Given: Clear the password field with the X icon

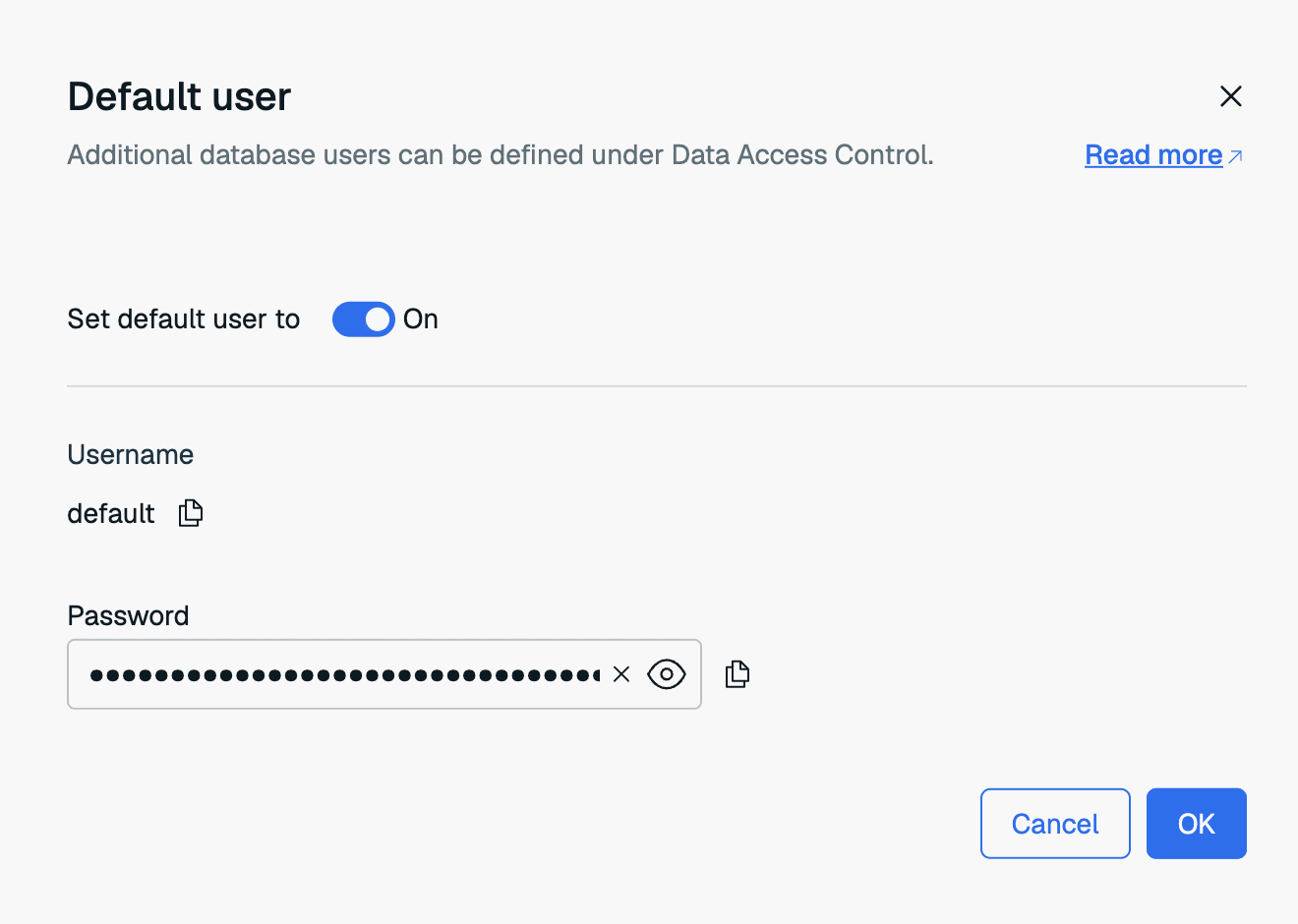Looking at the screenshot, I should pos(621,674).
